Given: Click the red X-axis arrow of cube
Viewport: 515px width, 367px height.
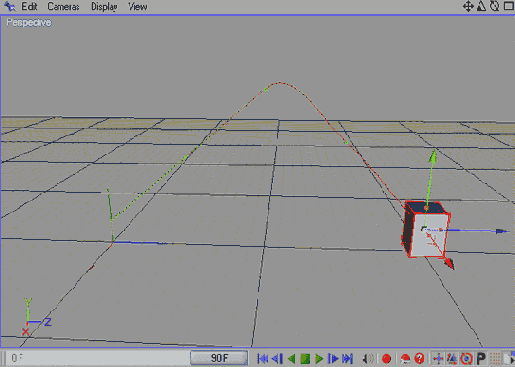Looking at the screenshot, I should 449,263.
